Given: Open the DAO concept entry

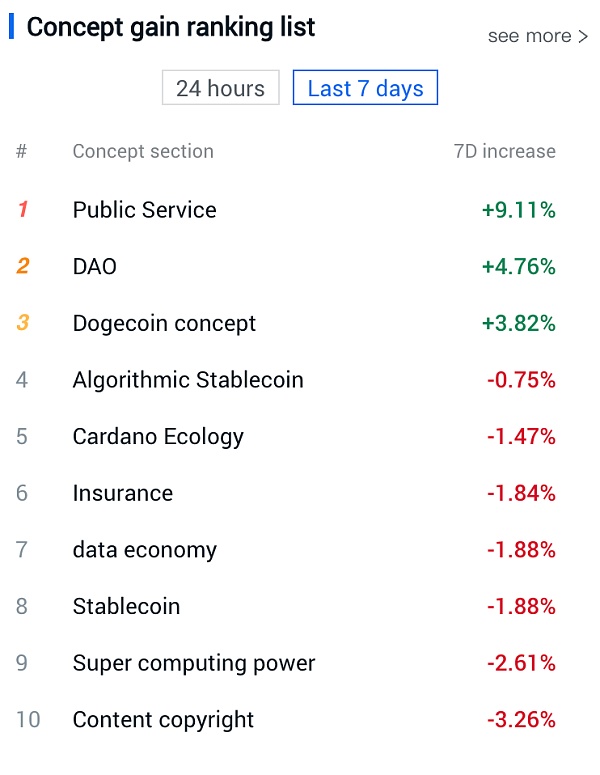Looking at the screenshot, I should (95, 267).
